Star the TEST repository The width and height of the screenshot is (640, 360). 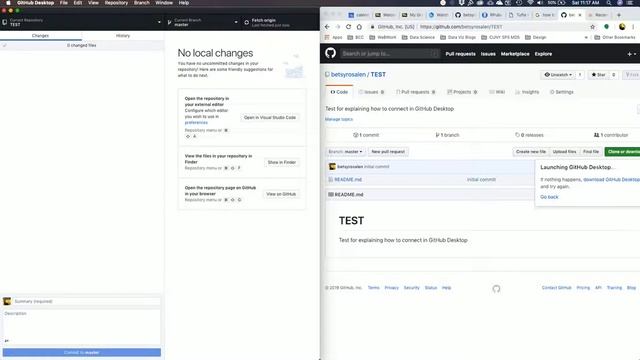[598, 75]
